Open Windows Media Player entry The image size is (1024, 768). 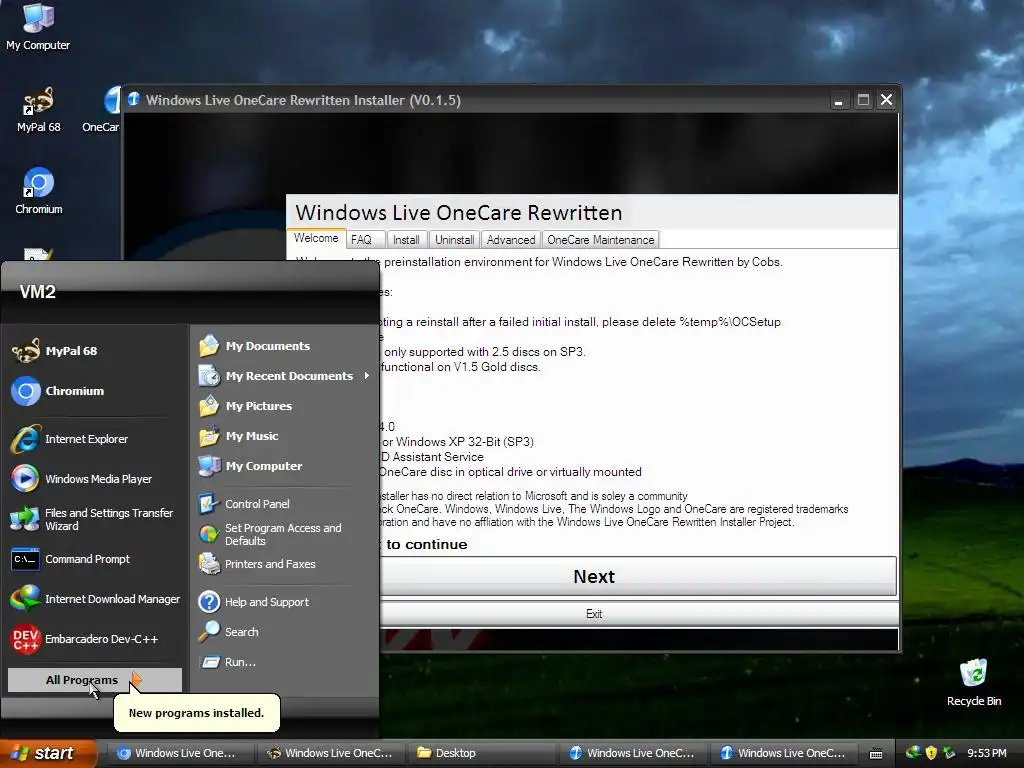95,479
